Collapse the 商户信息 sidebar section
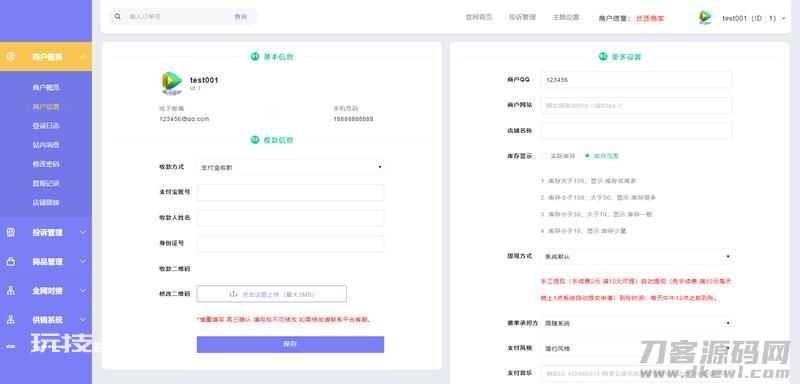This screenshot has height=384, width=800. pos(83,57)
